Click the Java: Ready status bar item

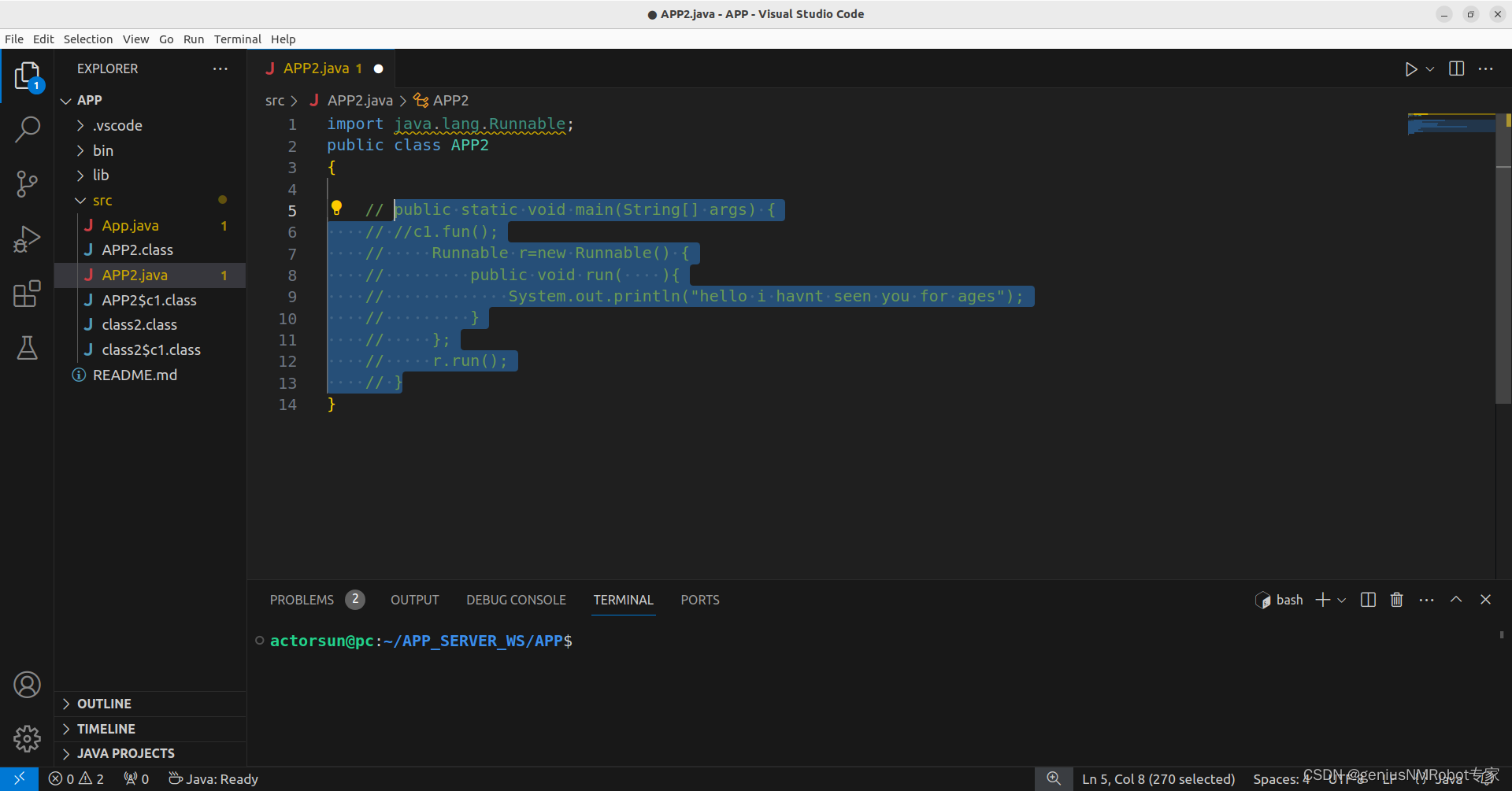[213, 778]
